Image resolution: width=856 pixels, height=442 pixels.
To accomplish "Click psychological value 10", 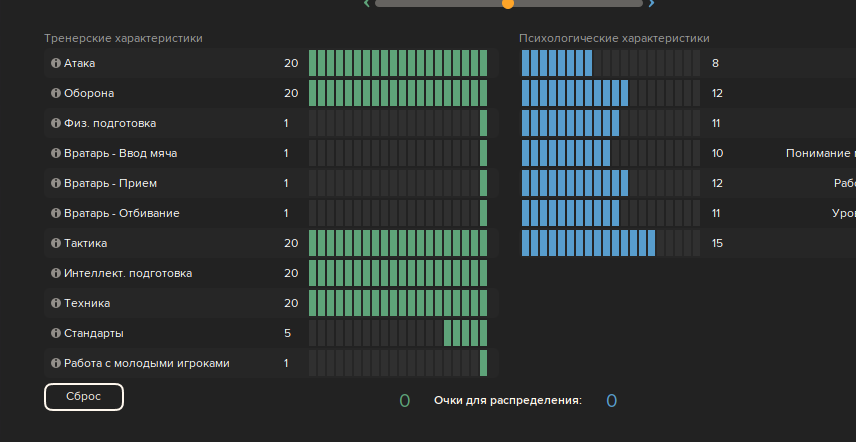I will 717,153.
